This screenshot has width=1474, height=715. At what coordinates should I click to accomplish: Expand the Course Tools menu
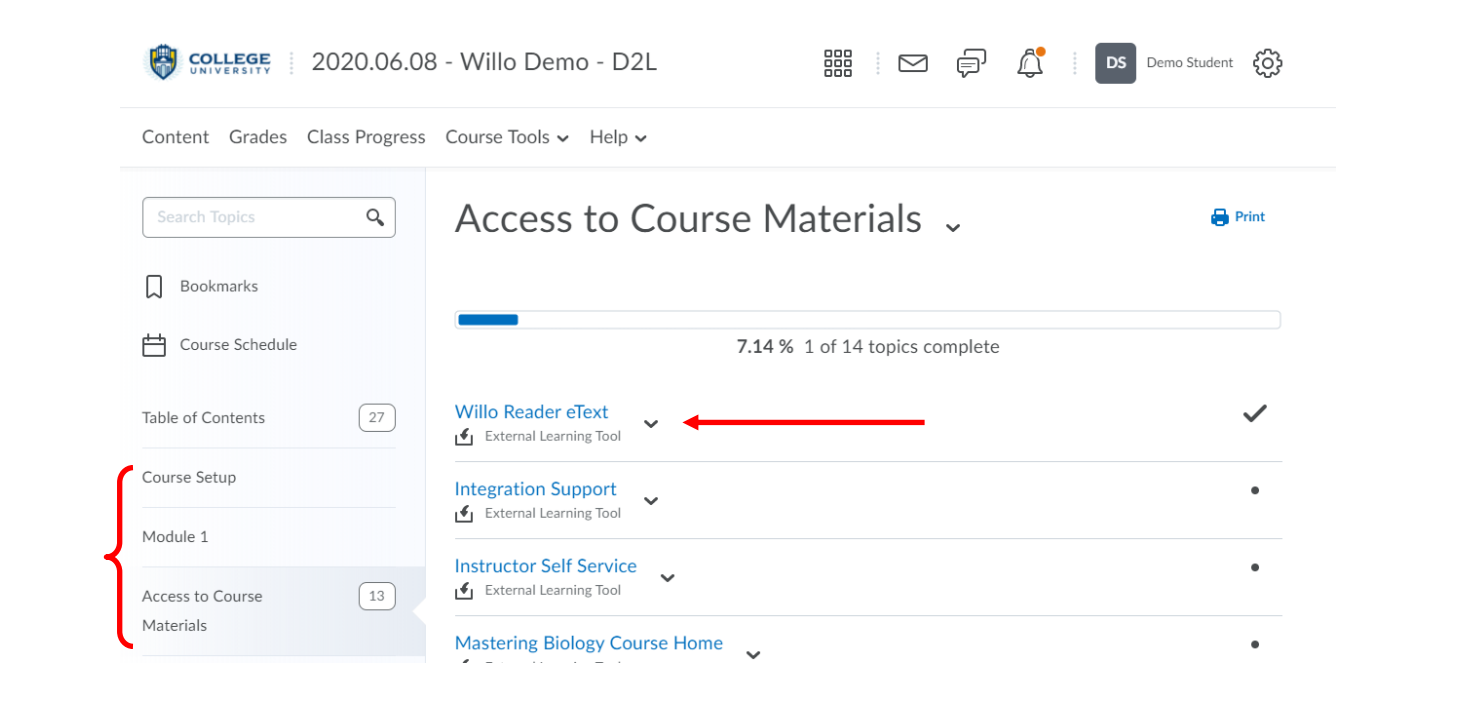(507, 137)
